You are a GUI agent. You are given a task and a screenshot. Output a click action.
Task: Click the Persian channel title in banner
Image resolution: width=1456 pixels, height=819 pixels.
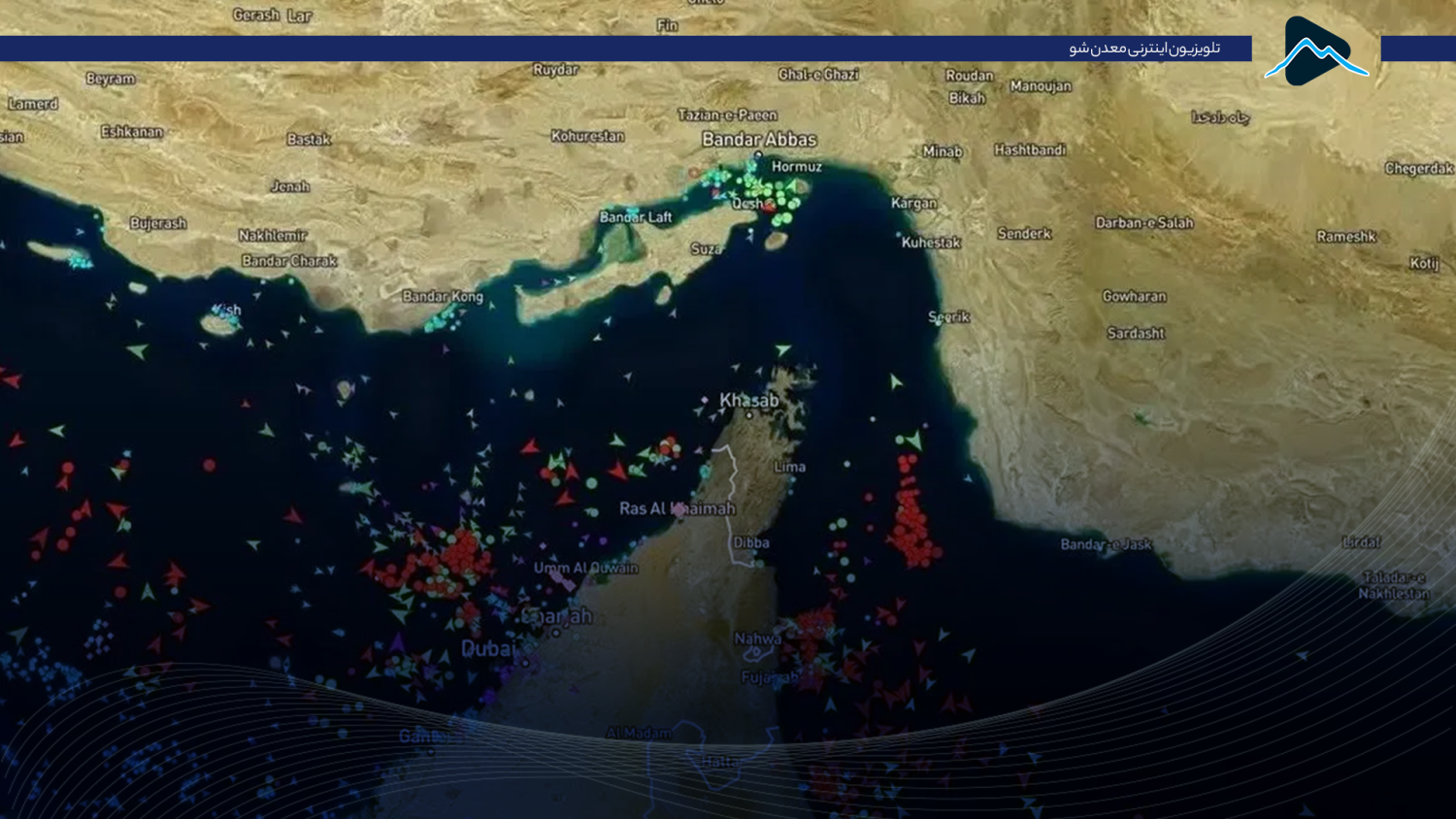coord(1144,49)
